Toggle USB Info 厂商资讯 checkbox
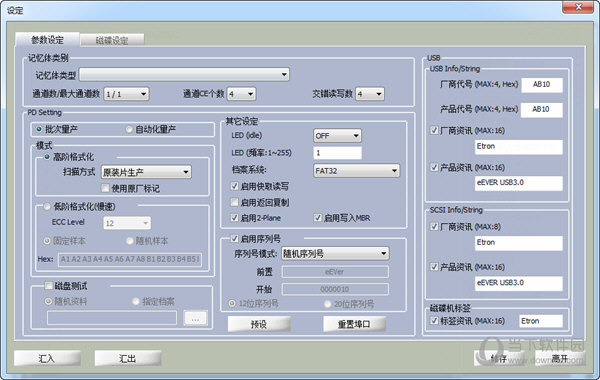 point(434,130)
